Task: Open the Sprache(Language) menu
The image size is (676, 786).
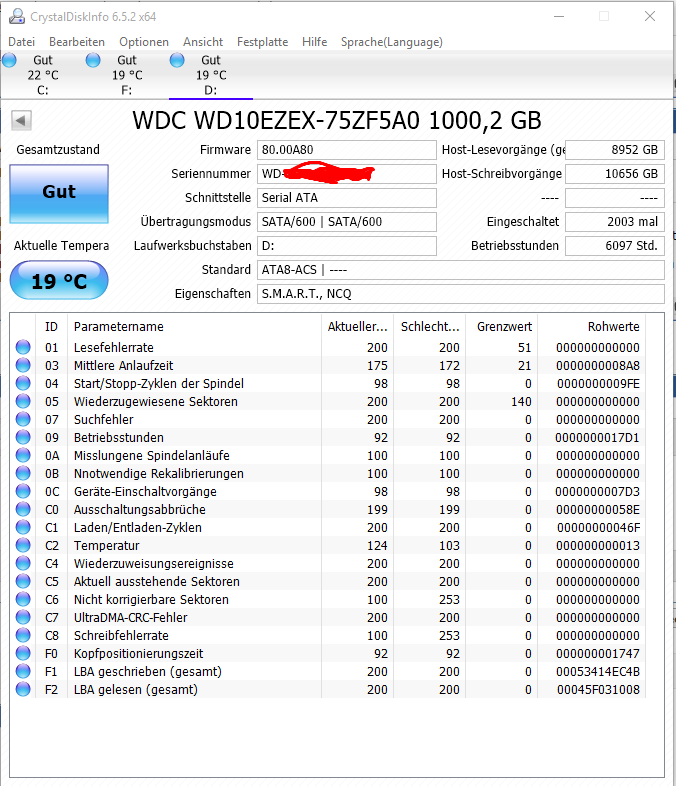Action: [392, 42]
